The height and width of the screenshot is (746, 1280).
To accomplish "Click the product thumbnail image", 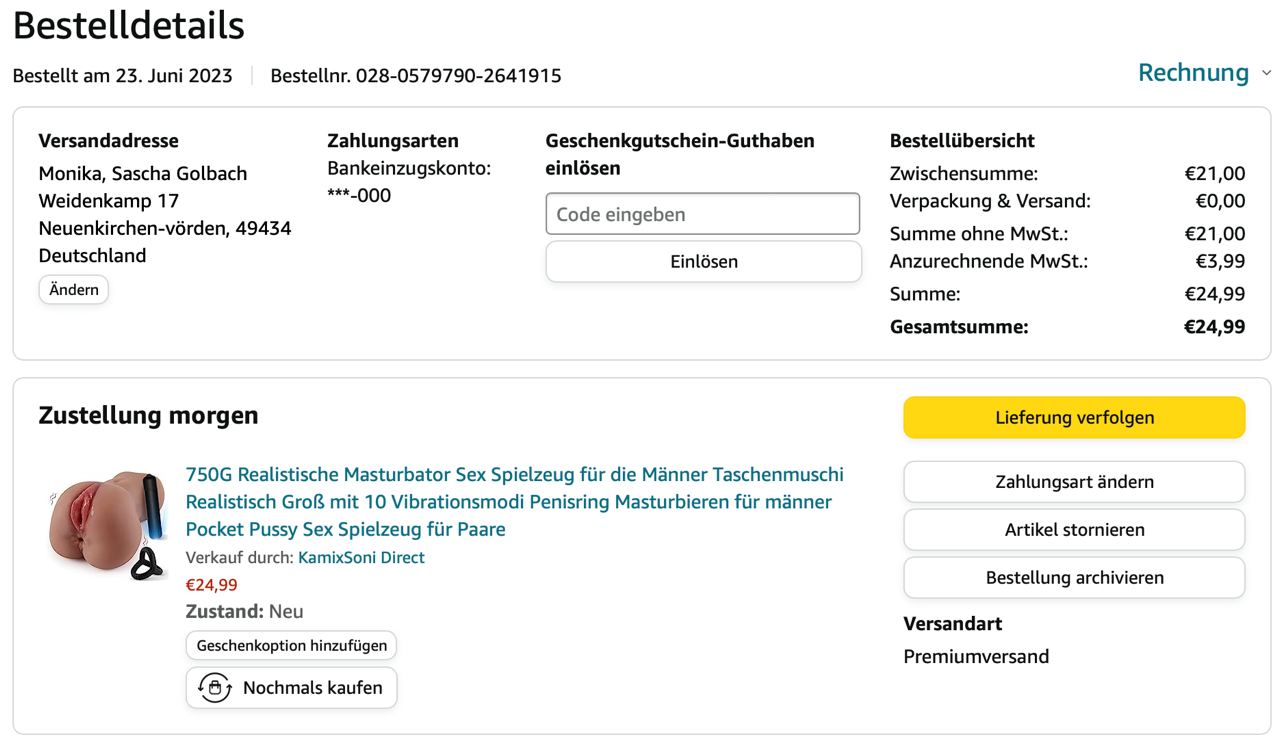I will pos(107,526).
